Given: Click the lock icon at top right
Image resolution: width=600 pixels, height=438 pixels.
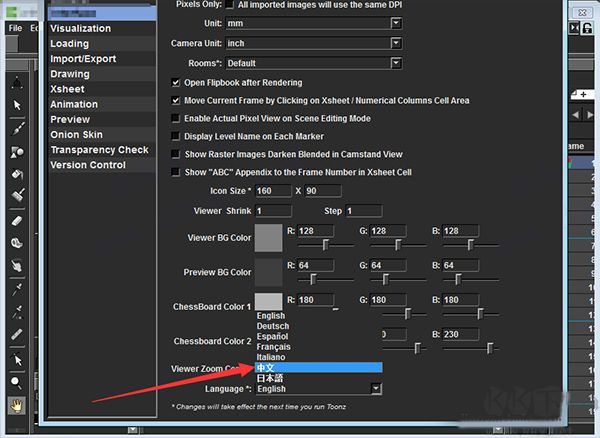Looking at the screenshot, I should (587, 28).
